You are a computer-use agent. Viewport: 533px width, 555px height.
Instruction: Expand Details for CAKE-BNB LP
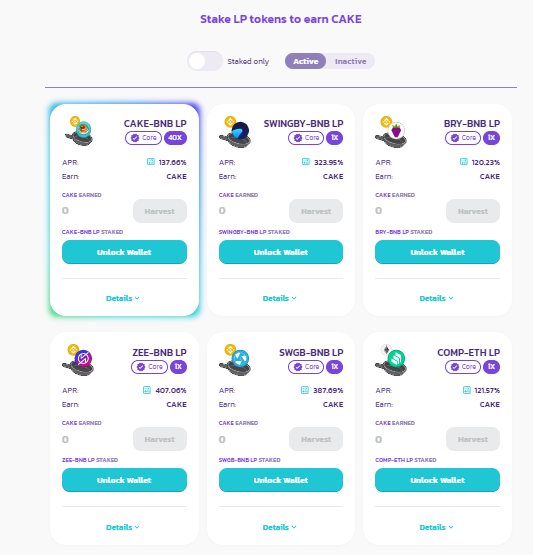pos(123,298)
